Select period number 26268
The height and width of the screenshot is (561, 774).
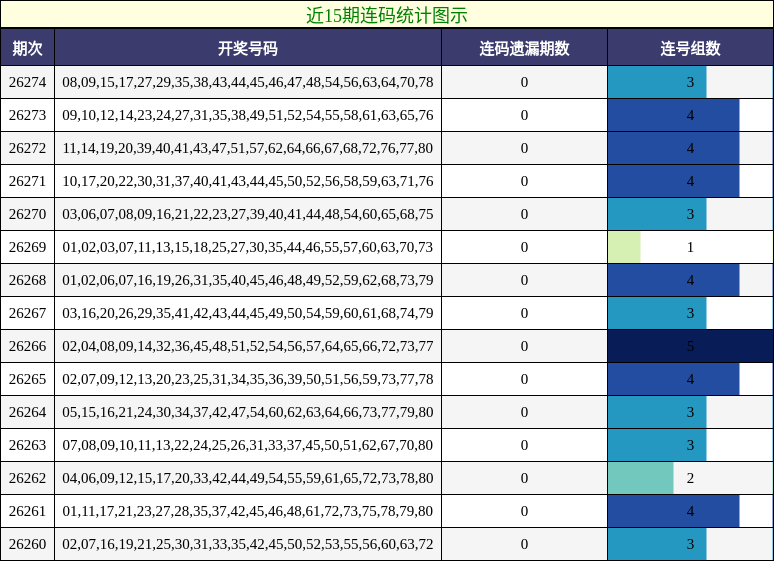click(x=27, y=280)
